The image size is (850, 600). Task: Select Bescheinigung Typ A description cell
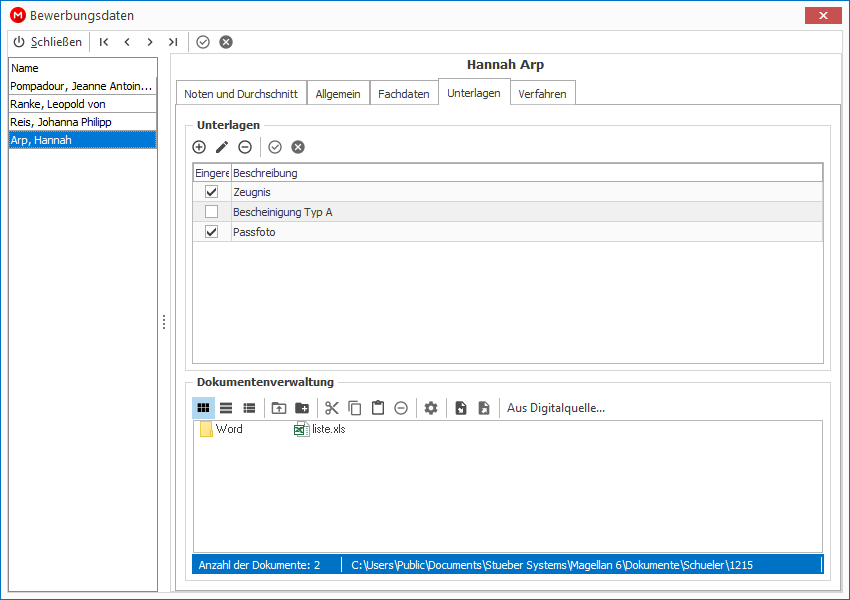tap(527, 212)
